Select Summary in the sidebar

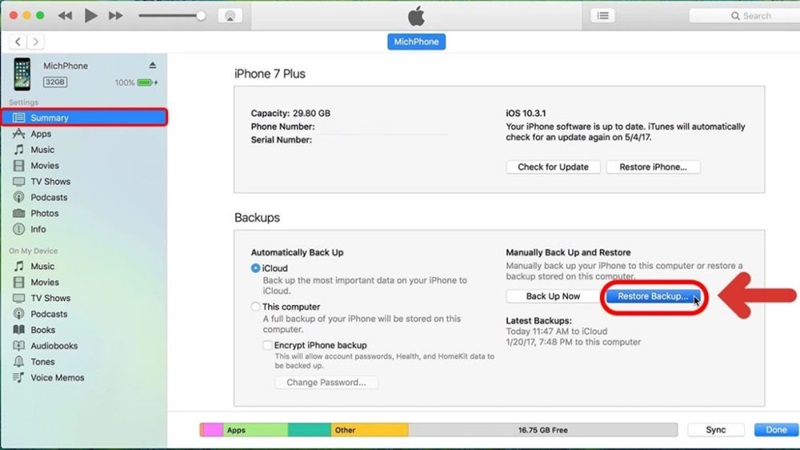pos(49,118)
